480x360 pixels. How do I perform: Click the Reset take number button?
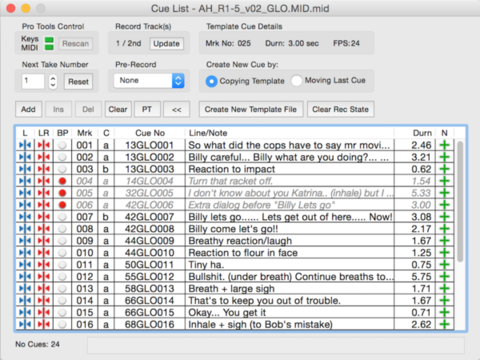pyautogui.click(x=78, y=82)
